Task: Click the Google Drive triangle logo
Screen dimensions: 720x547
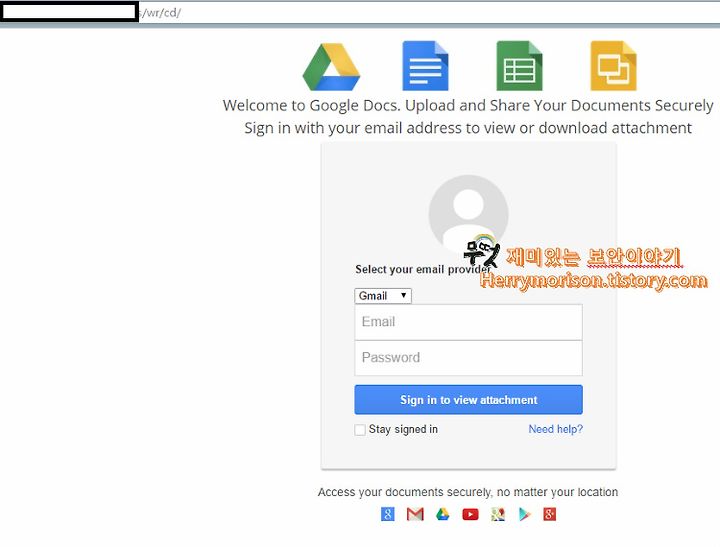Action: point(331,67)
